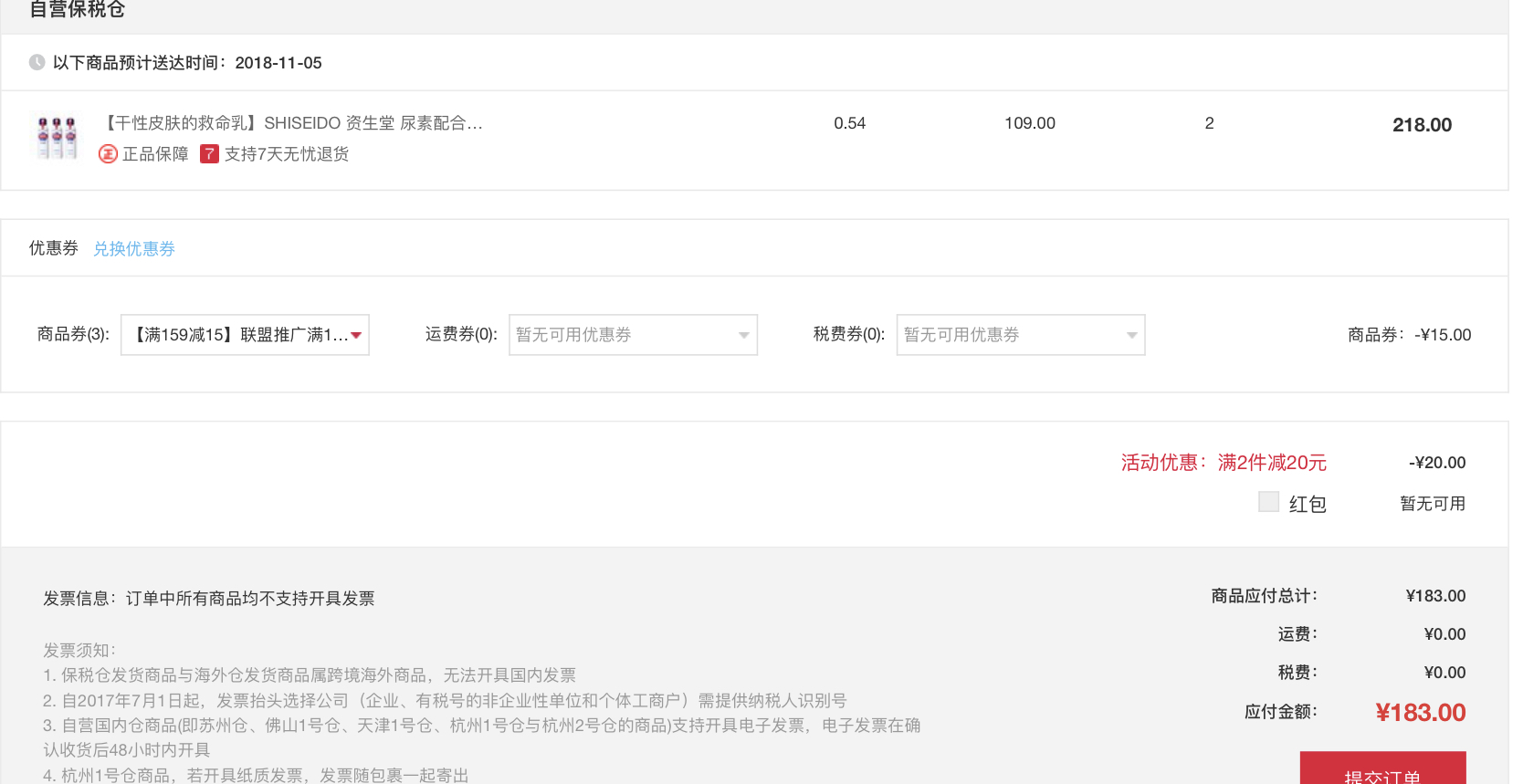Click the -¥20.00 discount amount
This screenshot has height=784, width=1523.
click(x=1437, y=463)
